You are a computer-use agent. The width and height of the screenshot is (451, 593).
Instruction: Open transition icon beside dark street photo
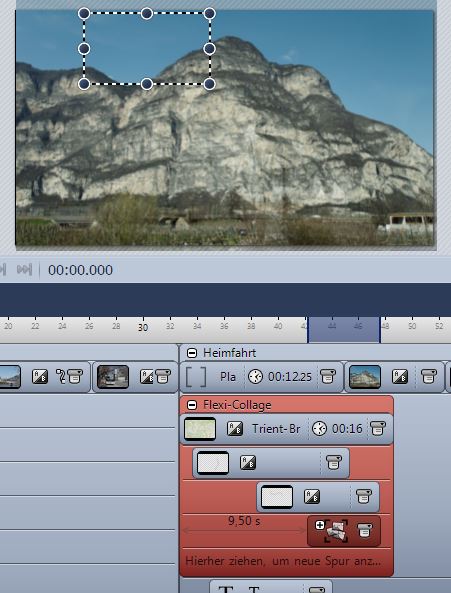(146, 377)
